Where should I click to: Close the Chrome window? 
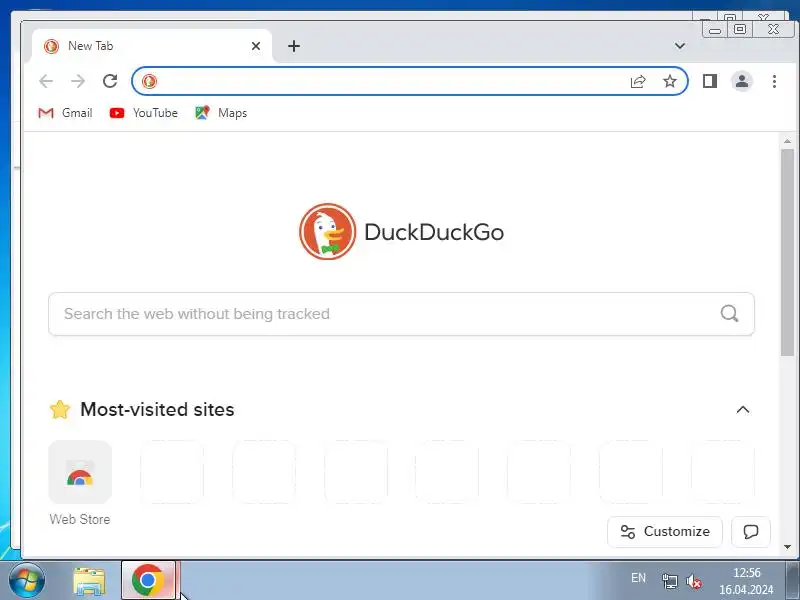[773, 30]
